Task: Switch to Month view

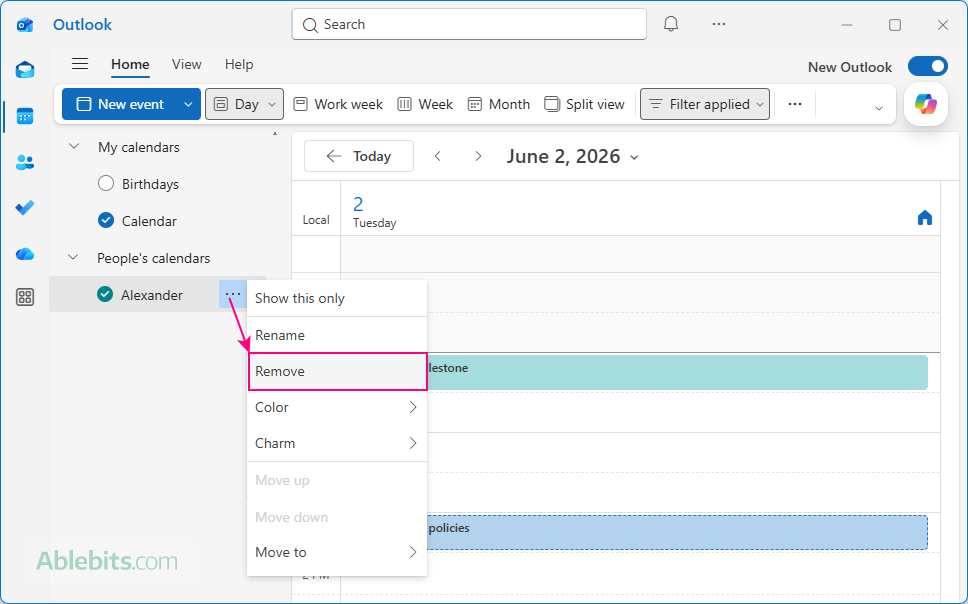Action: 499,104
